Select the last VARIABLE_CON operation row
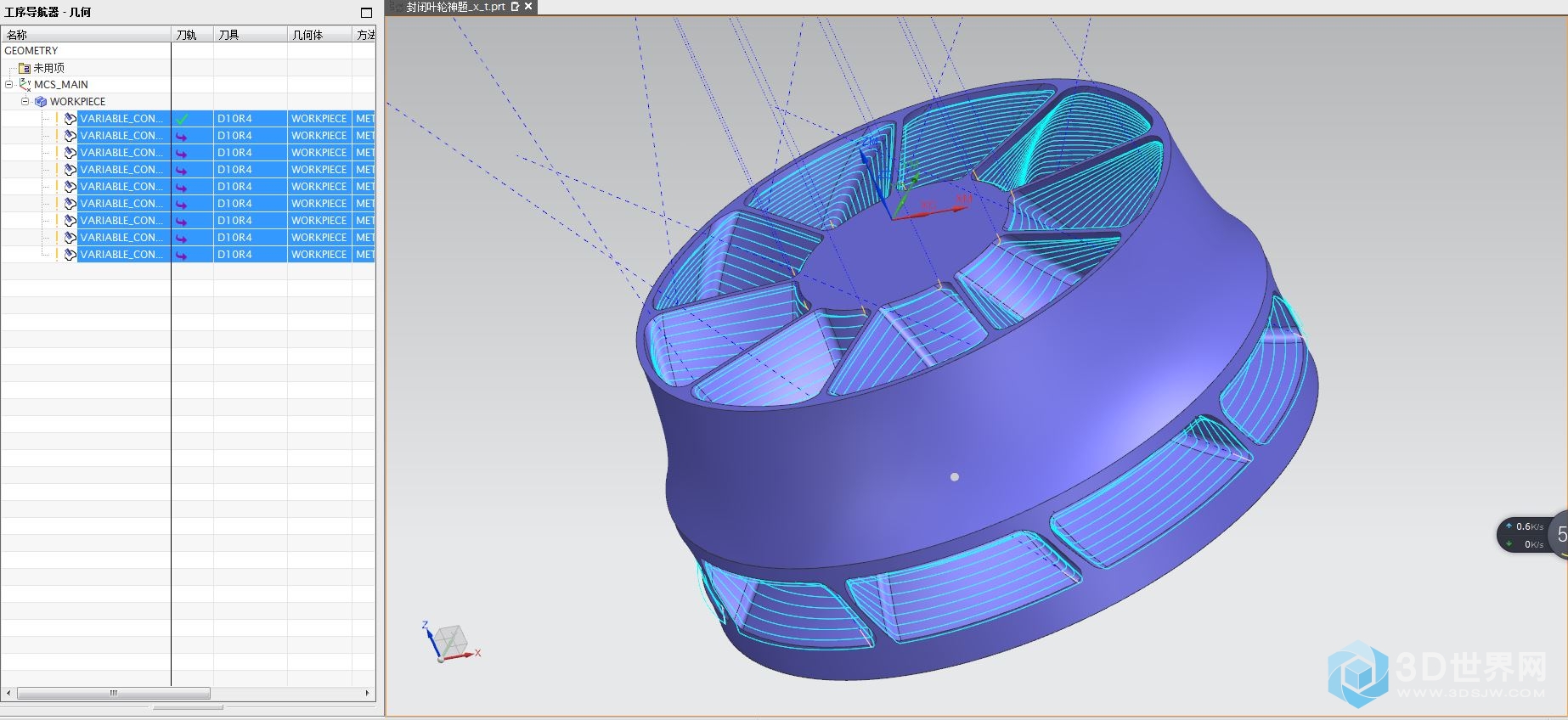Screen dimensions: 1568x720 pos(121,255)
